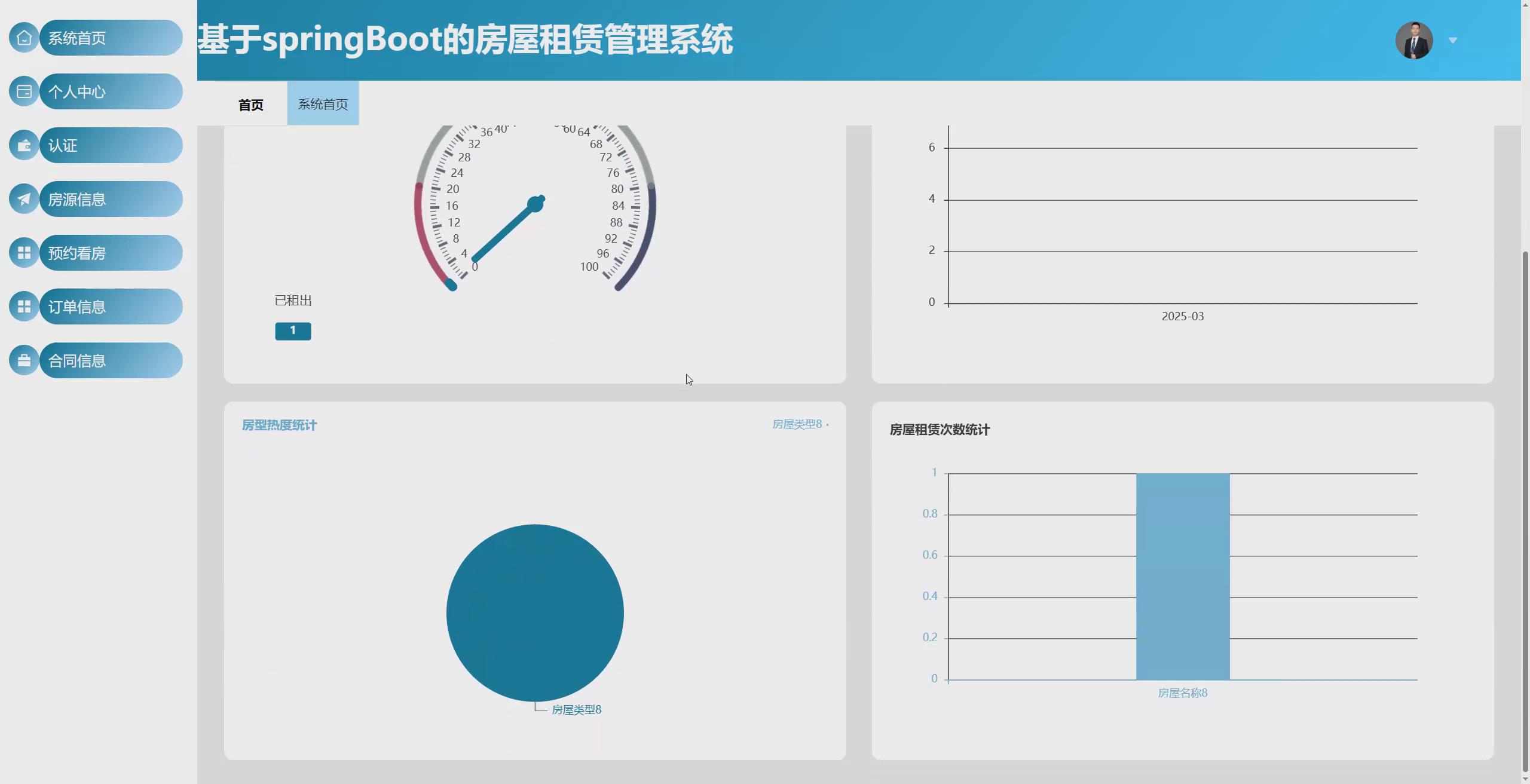Click bar chart y-axis label 0.8
The height and width of the screenshot is (784, 1530).
(x=930, y=513)
